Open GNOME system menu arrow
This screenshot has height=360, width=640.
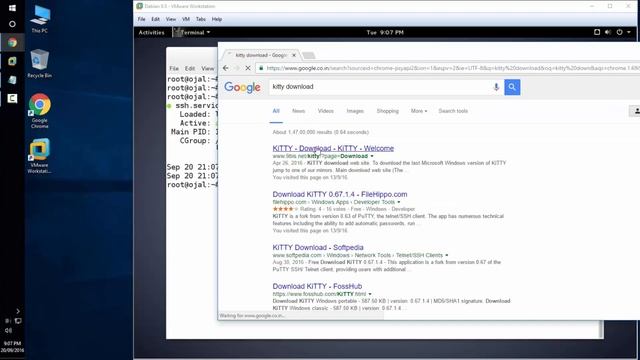[629, 32]
